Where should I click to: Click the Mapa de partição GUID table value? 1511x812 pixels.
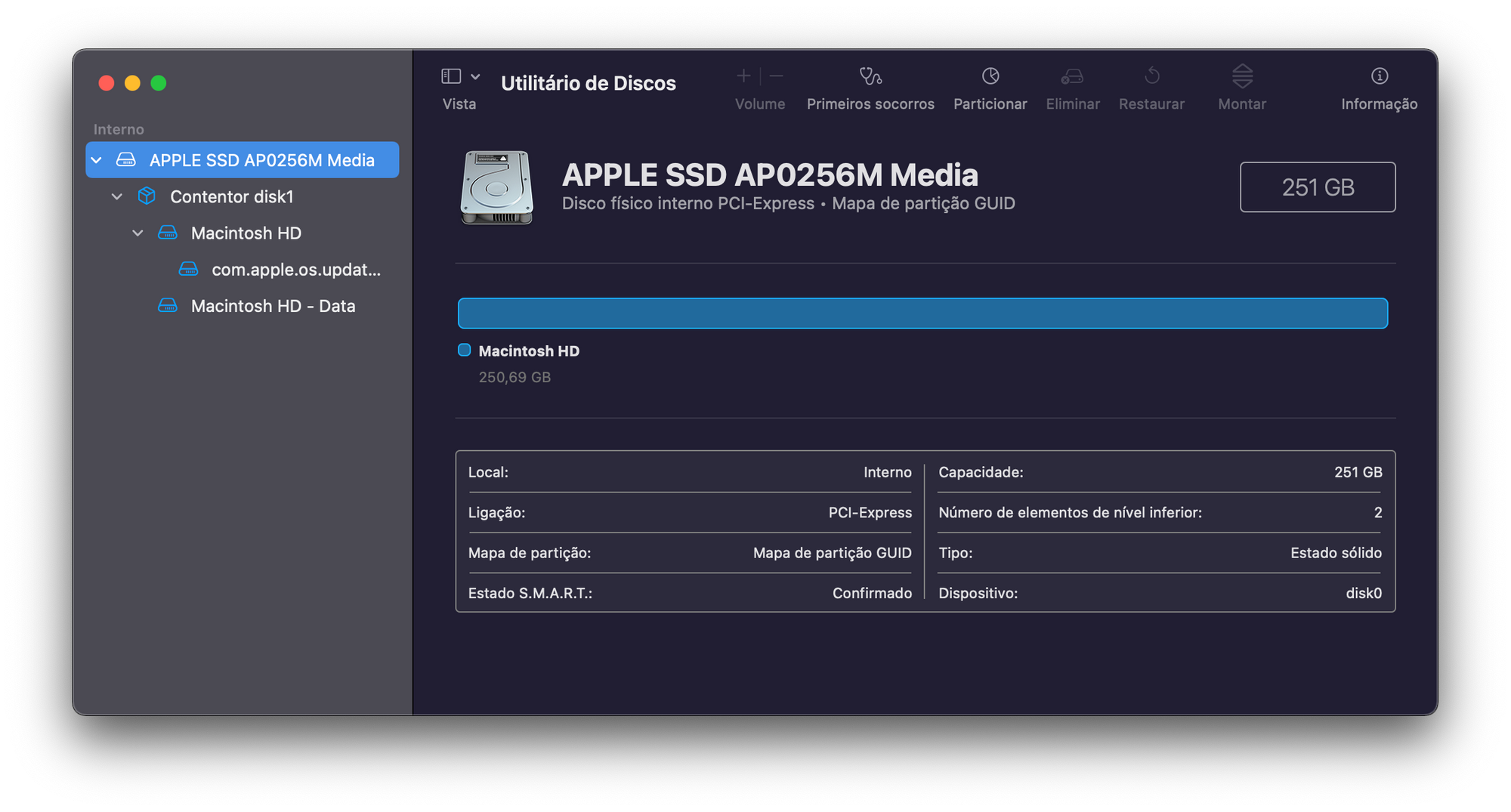(x=833, y=553)
